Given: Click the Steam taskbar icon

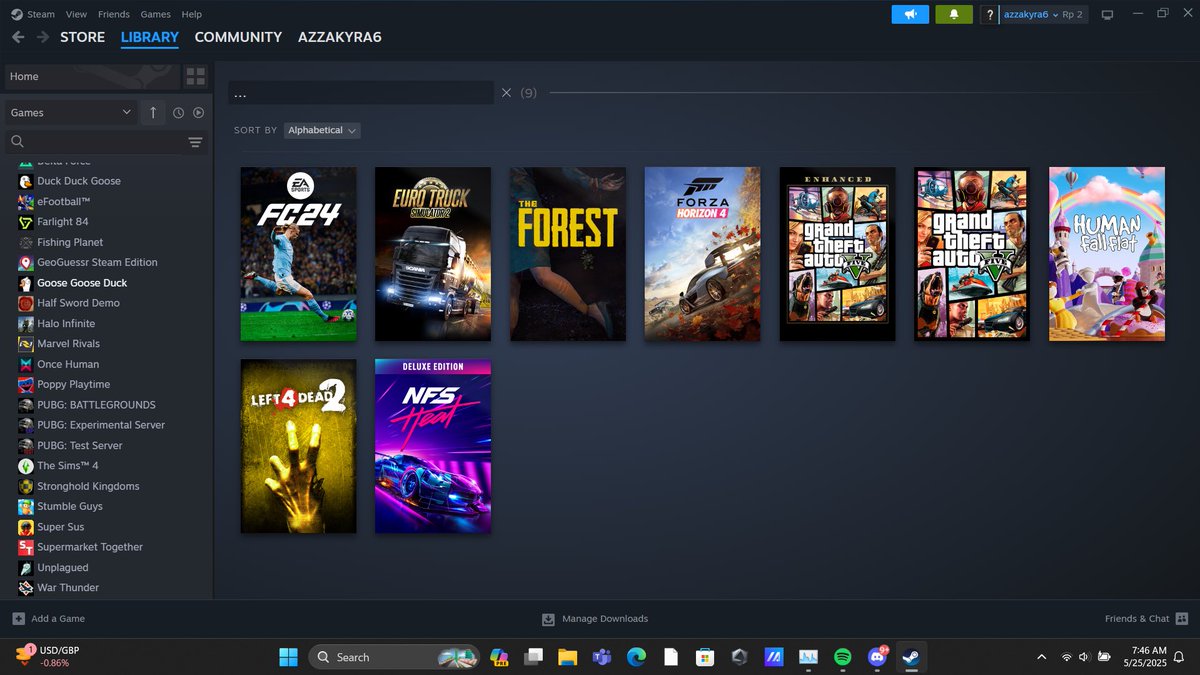Looking at the screenshot, I should click(x=910, y=657).
